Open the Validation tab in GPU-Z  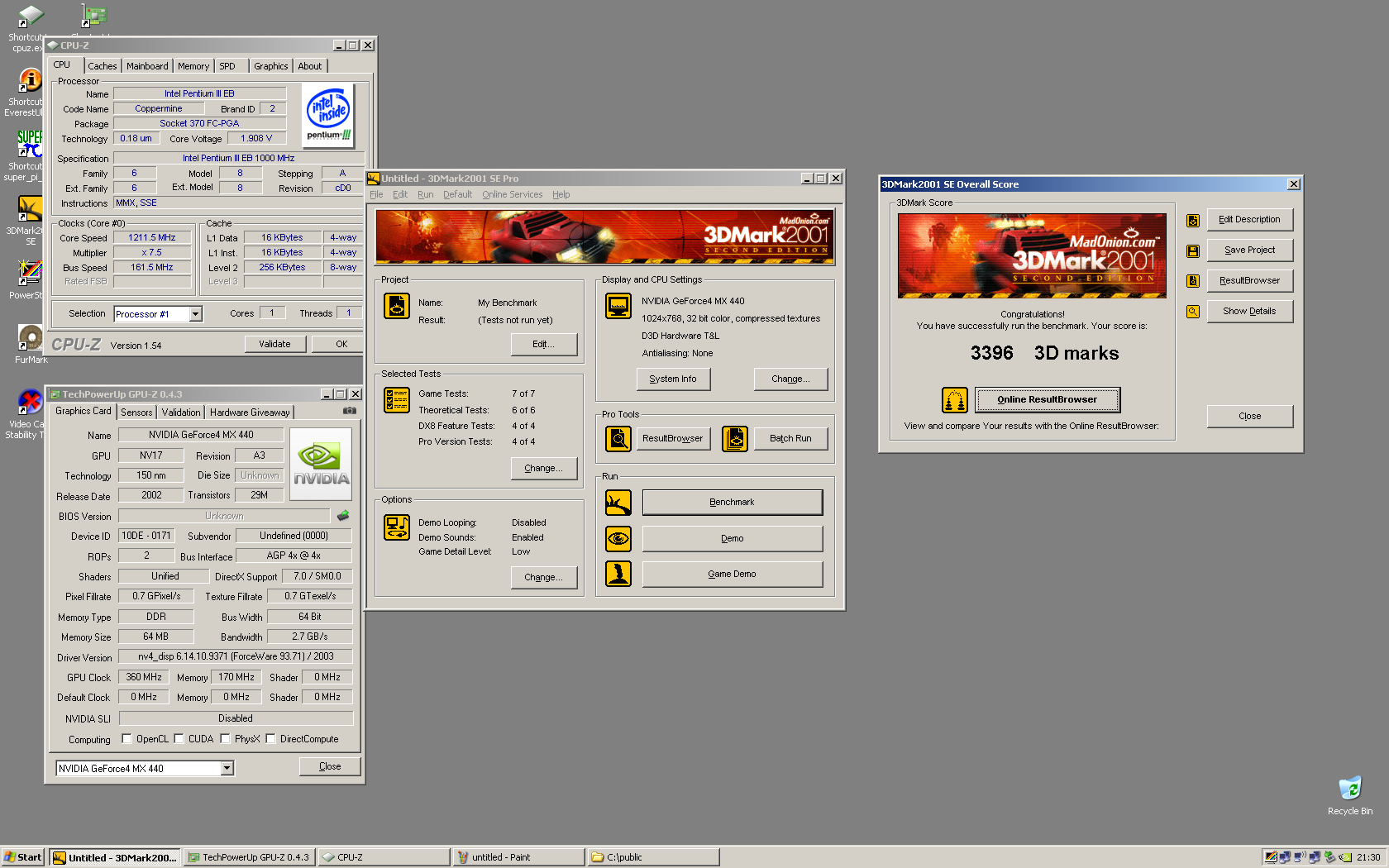(181, 413)
